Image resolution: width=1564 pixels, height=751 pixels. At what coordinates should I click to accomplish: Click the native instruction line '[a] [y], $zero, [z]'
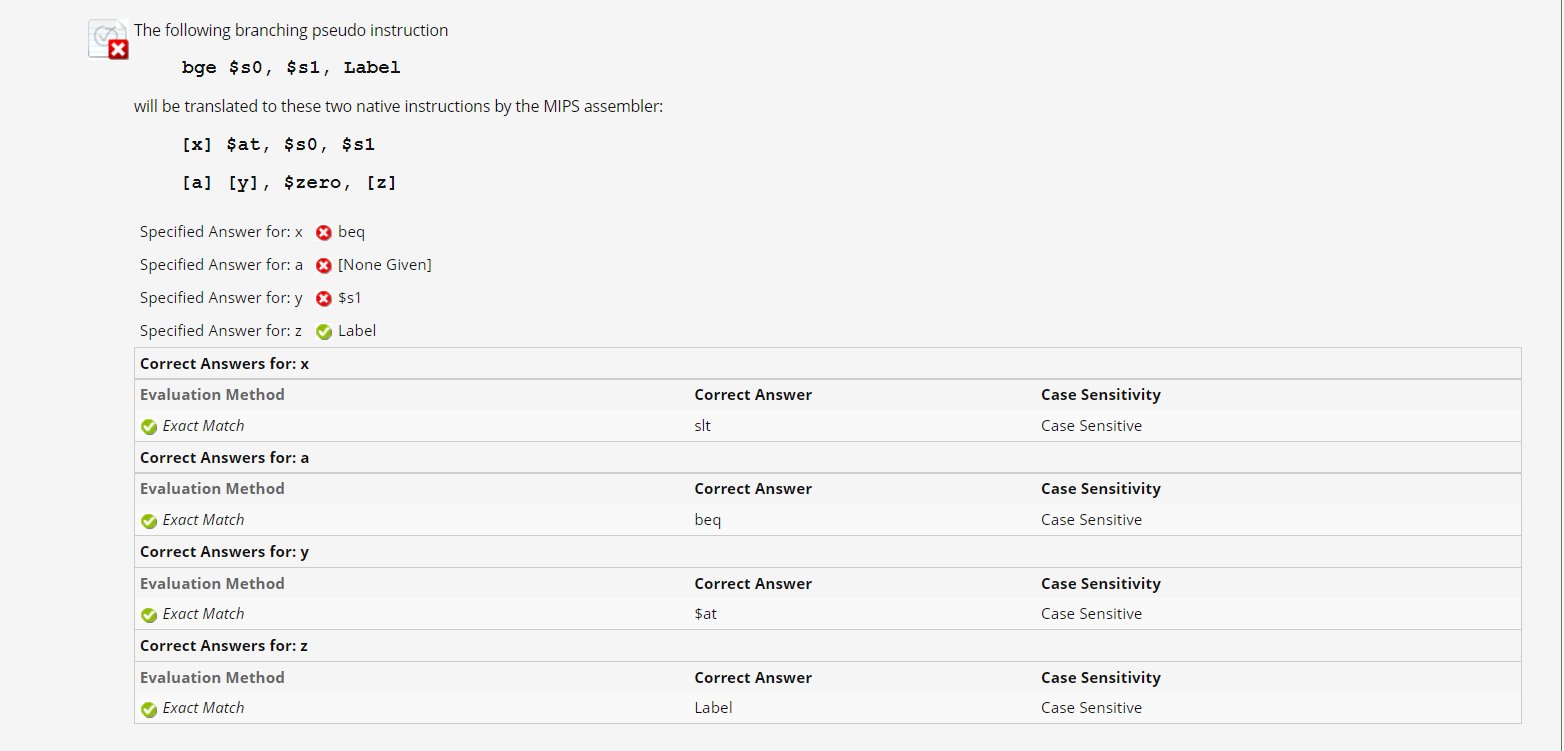pyautogui.click(x=289, y=183)
